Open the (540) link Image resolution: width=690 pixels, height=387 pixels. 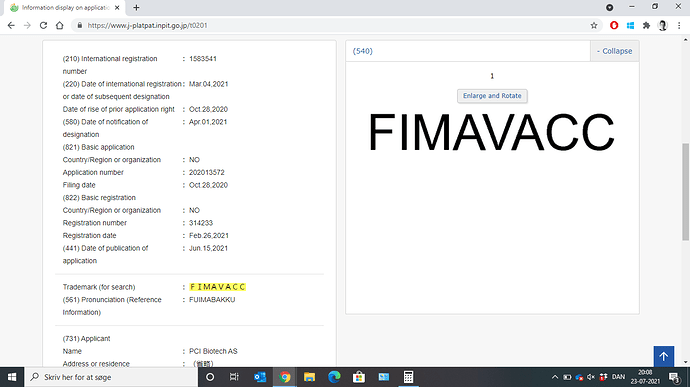click(363, 51)
